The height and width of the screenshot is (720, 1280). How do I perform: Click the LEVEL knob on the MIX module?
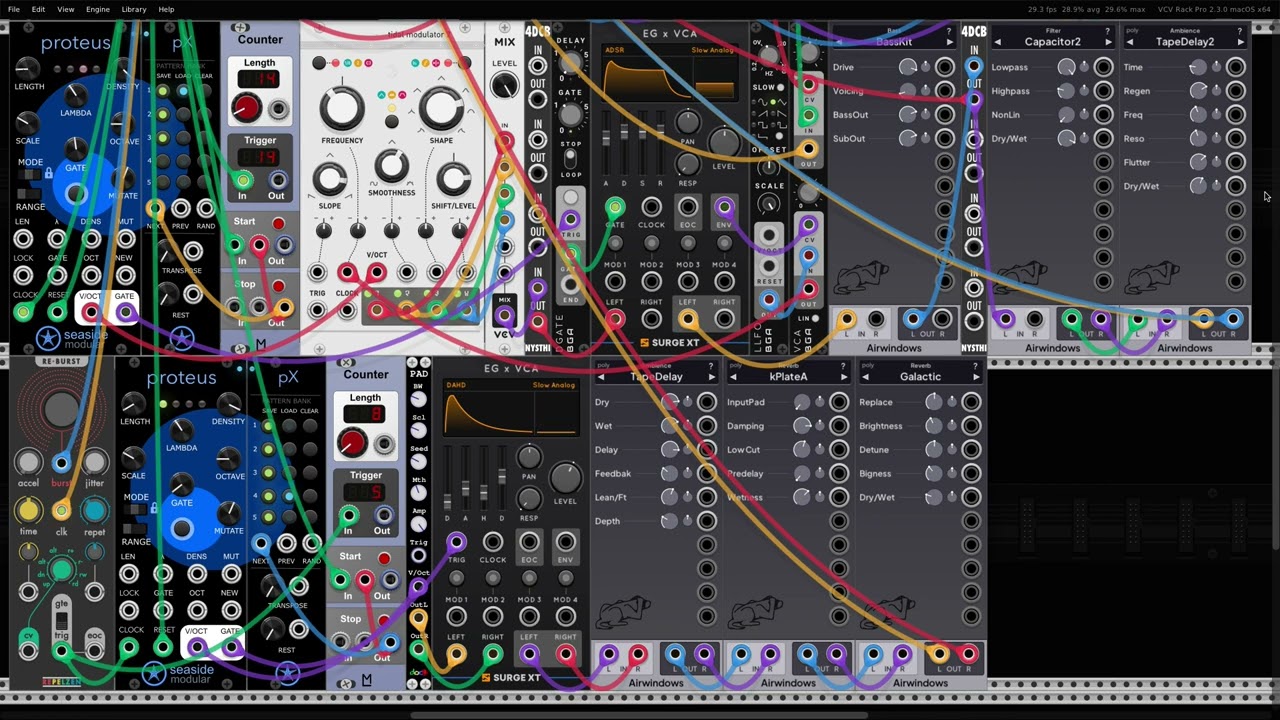505,86
